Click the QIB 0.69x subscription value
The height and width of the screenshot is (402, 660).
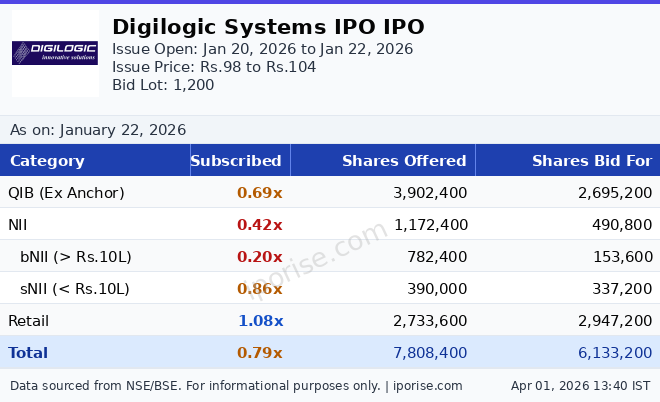point(260,193)
